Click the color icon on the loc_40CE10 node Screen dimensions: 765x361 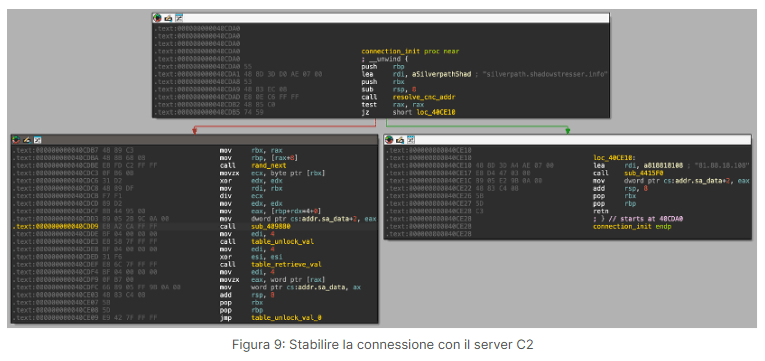click(389, 140)
